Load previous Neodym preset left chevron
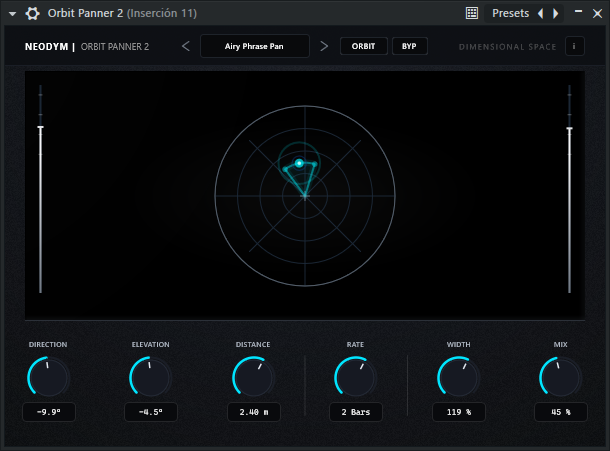The width and height of the screenshot is (610, 451). click(x=186, y=46)
